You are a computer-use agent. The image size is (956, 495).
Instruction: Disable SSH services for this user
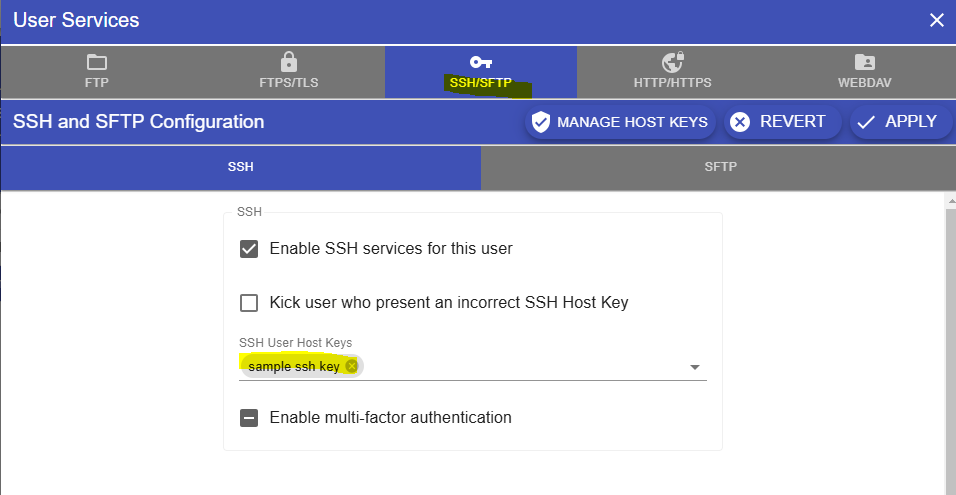250,248
